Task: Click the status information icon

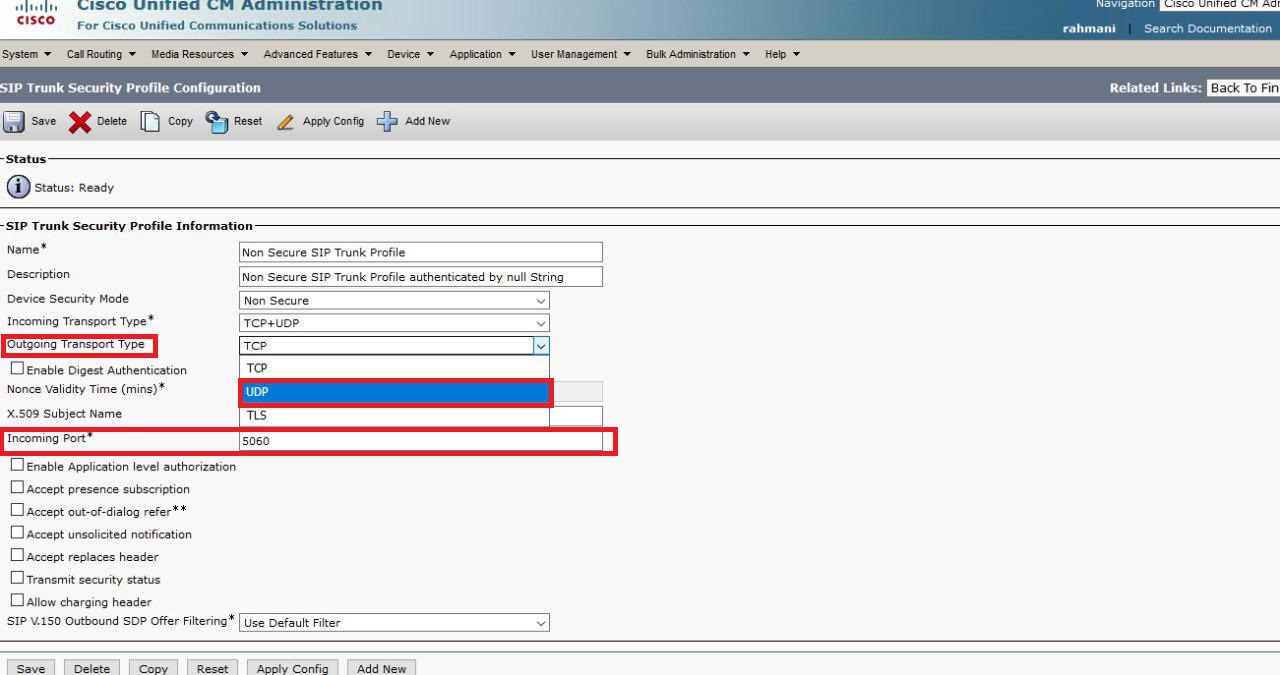Action: point(18,187)
